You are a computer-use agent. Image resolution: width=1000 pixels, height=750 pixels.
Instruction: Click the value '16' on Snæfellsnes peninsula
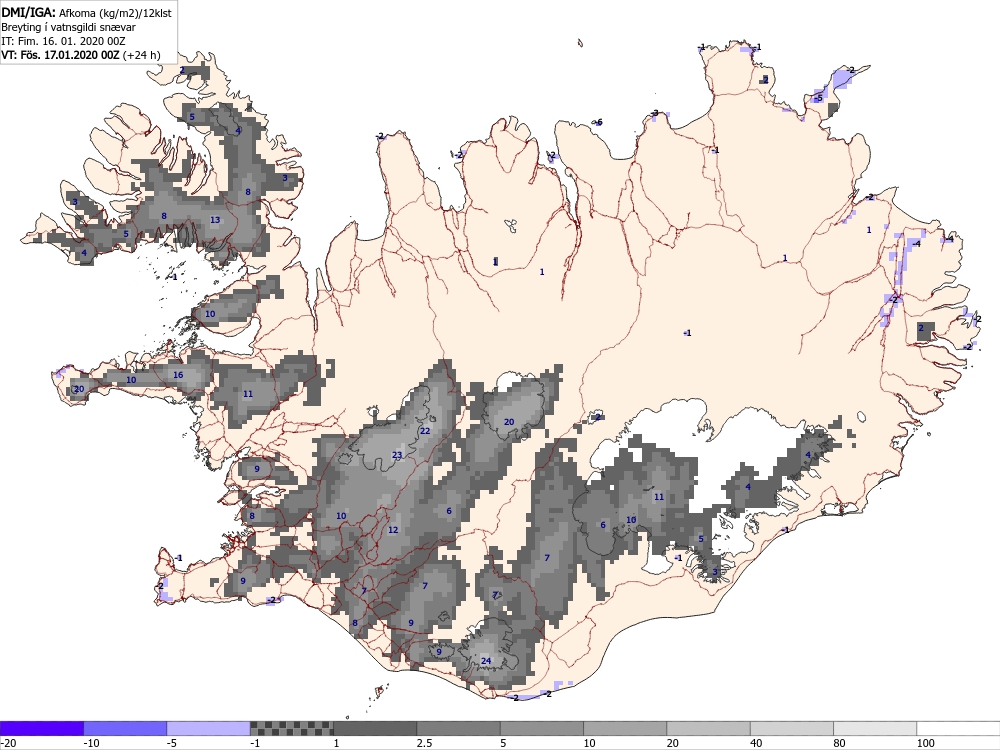click(178, 375)
